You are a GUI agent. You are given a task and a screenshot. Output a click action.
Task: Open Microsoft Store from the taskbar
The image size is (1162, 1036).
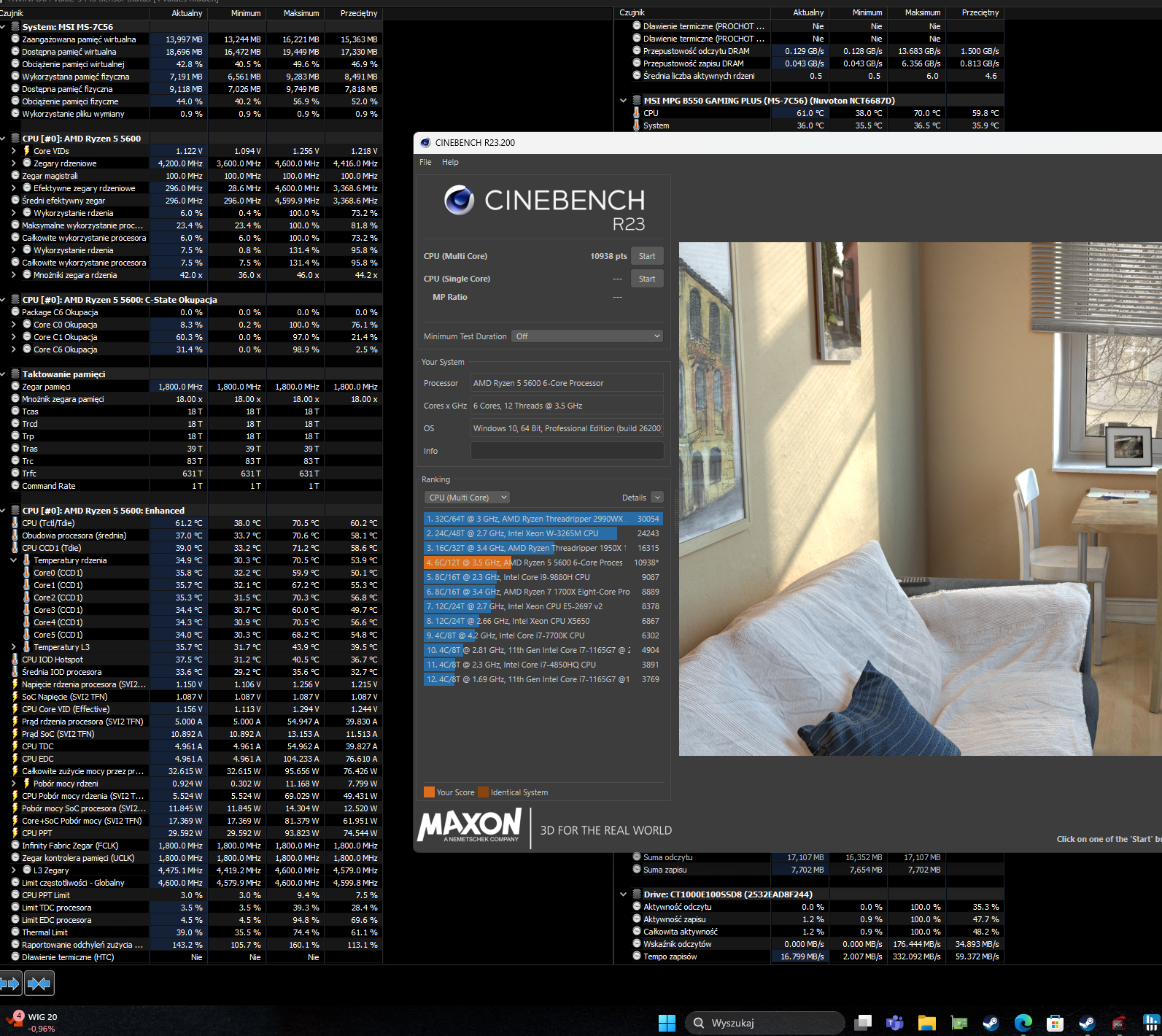1055,1023
